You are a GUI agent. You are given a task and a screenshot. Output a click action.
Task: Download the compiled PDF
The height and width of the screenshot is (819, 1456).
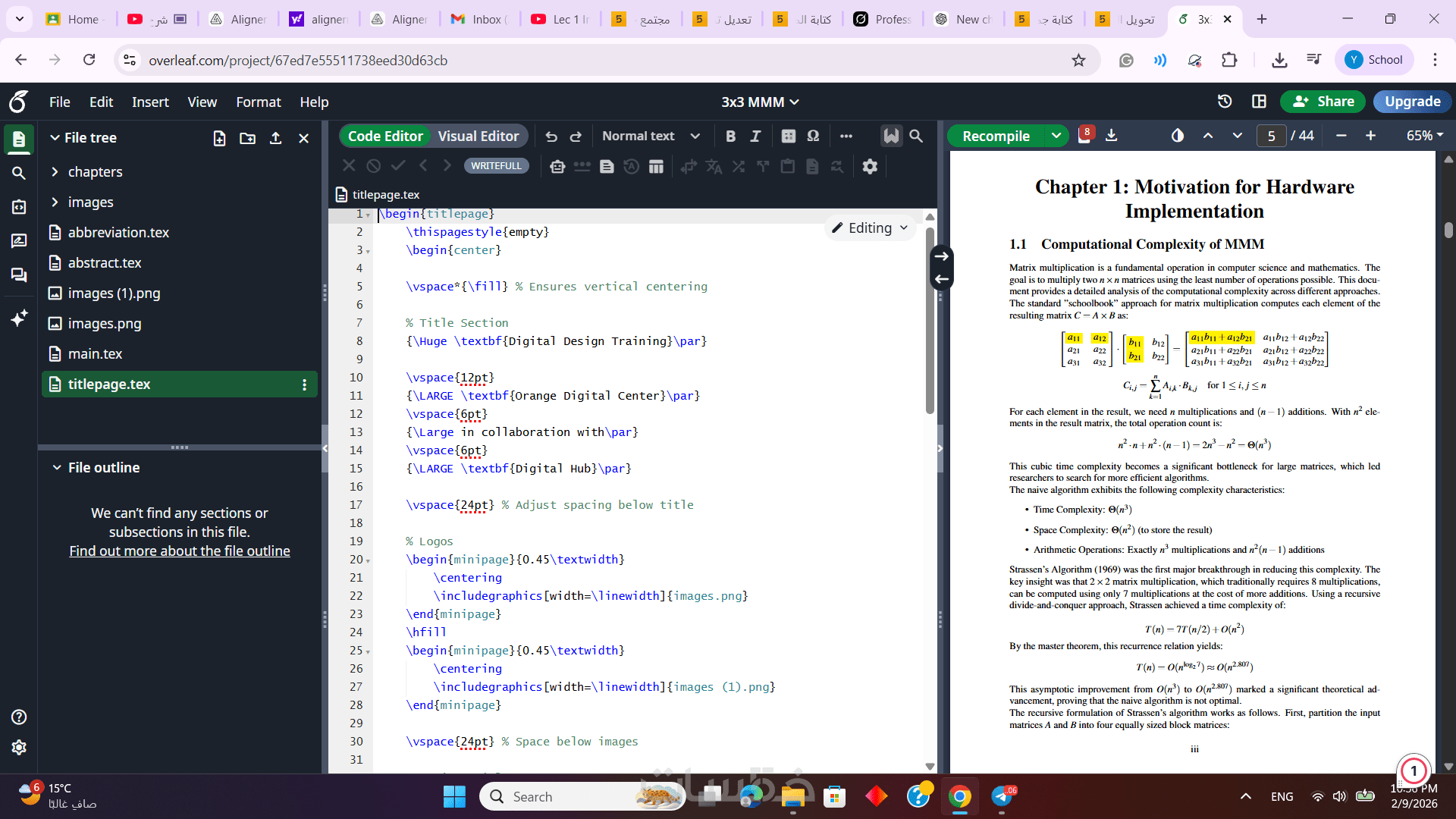point(1111,136)
